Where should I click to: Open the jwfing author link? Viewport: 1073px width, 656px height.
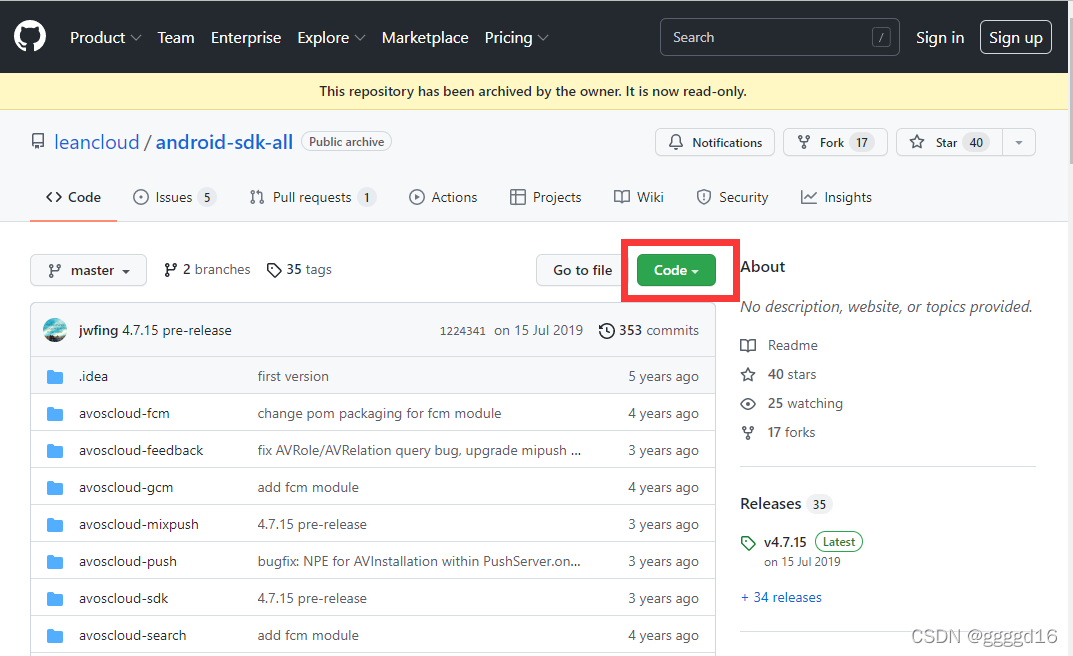tap(99, 330)
